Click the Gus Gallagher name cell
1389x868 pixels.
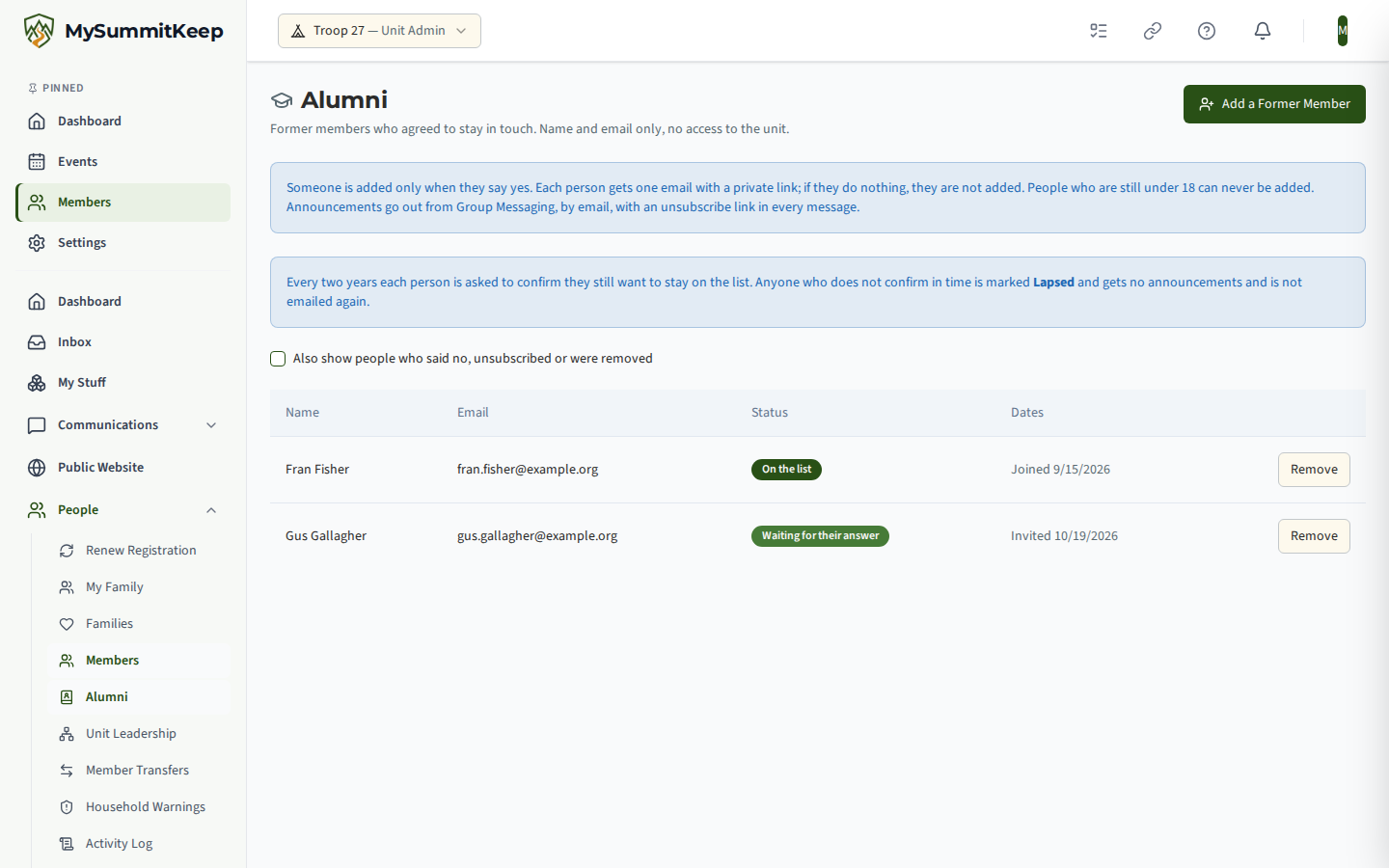click(326, 536)
